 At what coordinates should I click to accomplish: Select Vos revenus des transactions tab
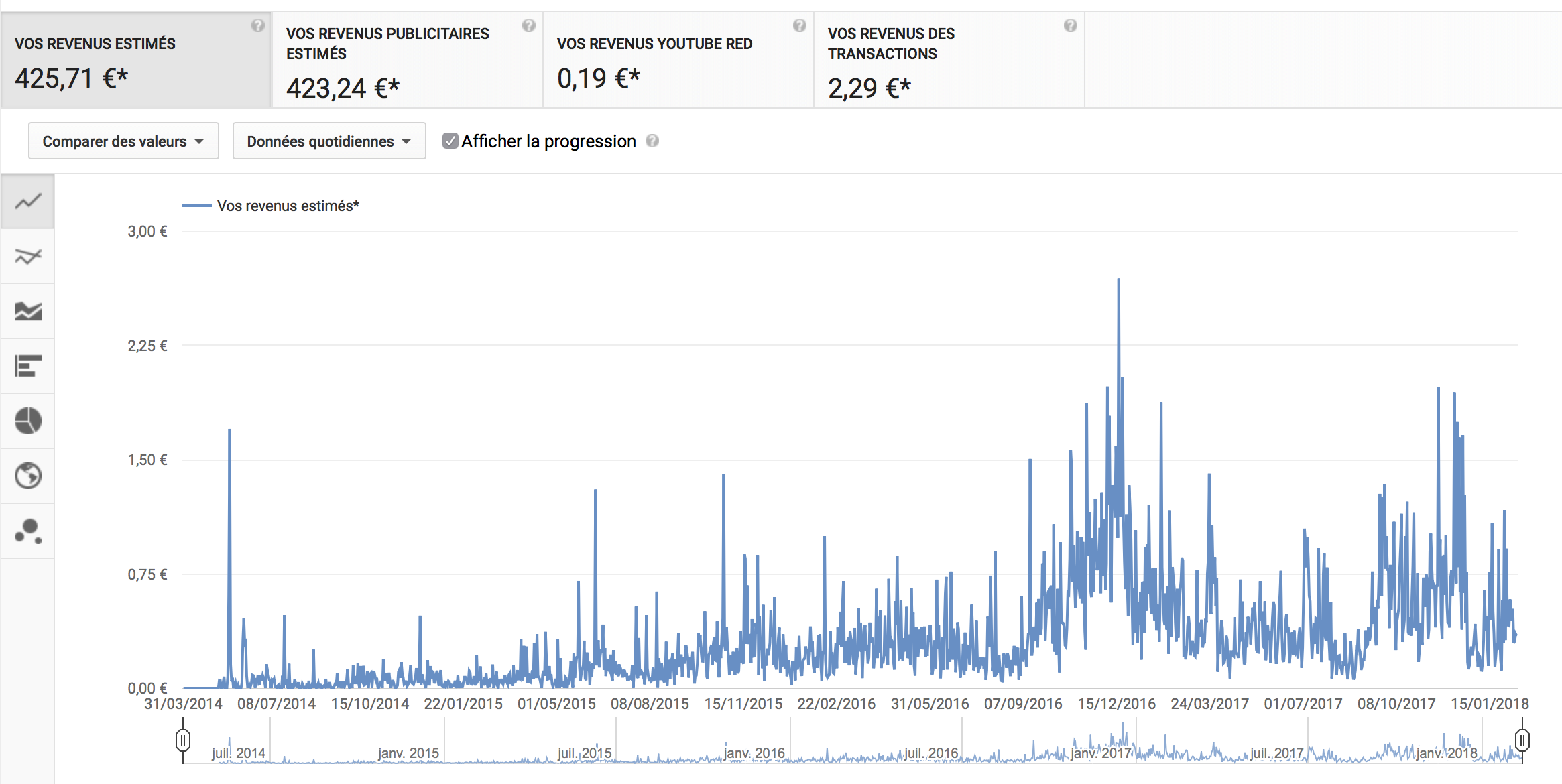(x=949, y=60)
